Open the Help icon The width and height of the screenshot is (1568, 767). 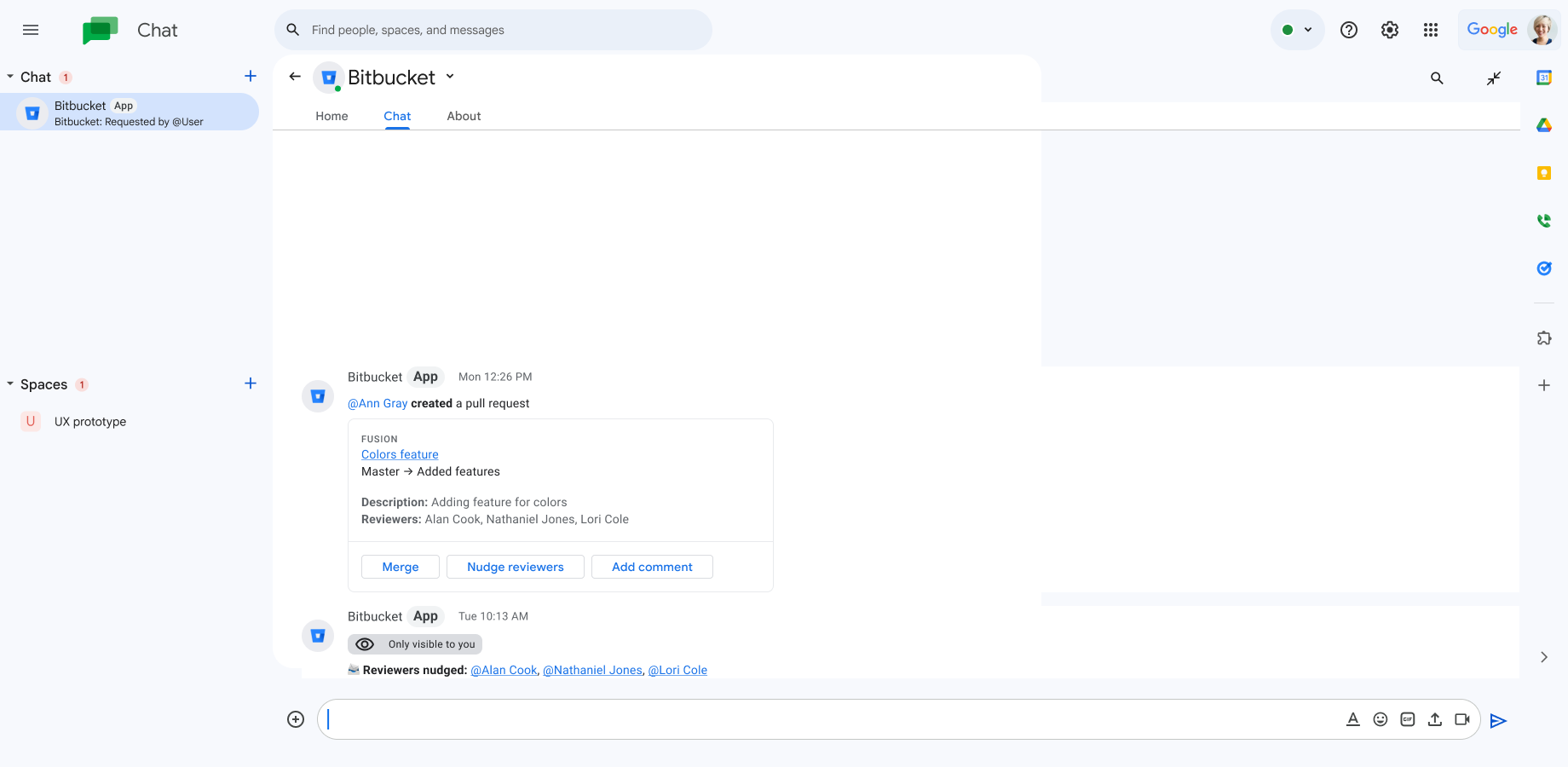tap(1349, 30)
